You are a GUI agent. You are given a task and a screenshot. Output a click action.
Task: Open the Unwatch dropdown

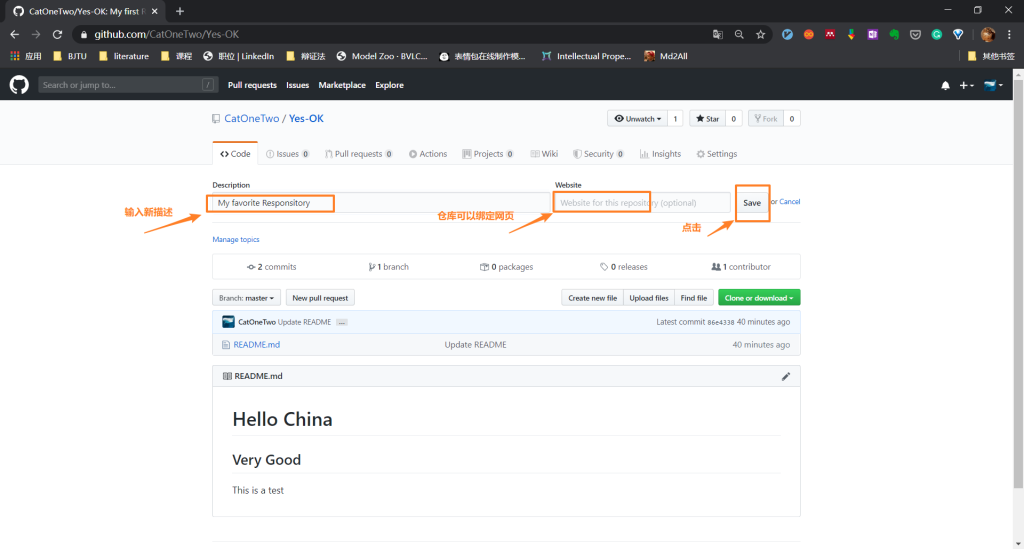(x=637, y=119)
